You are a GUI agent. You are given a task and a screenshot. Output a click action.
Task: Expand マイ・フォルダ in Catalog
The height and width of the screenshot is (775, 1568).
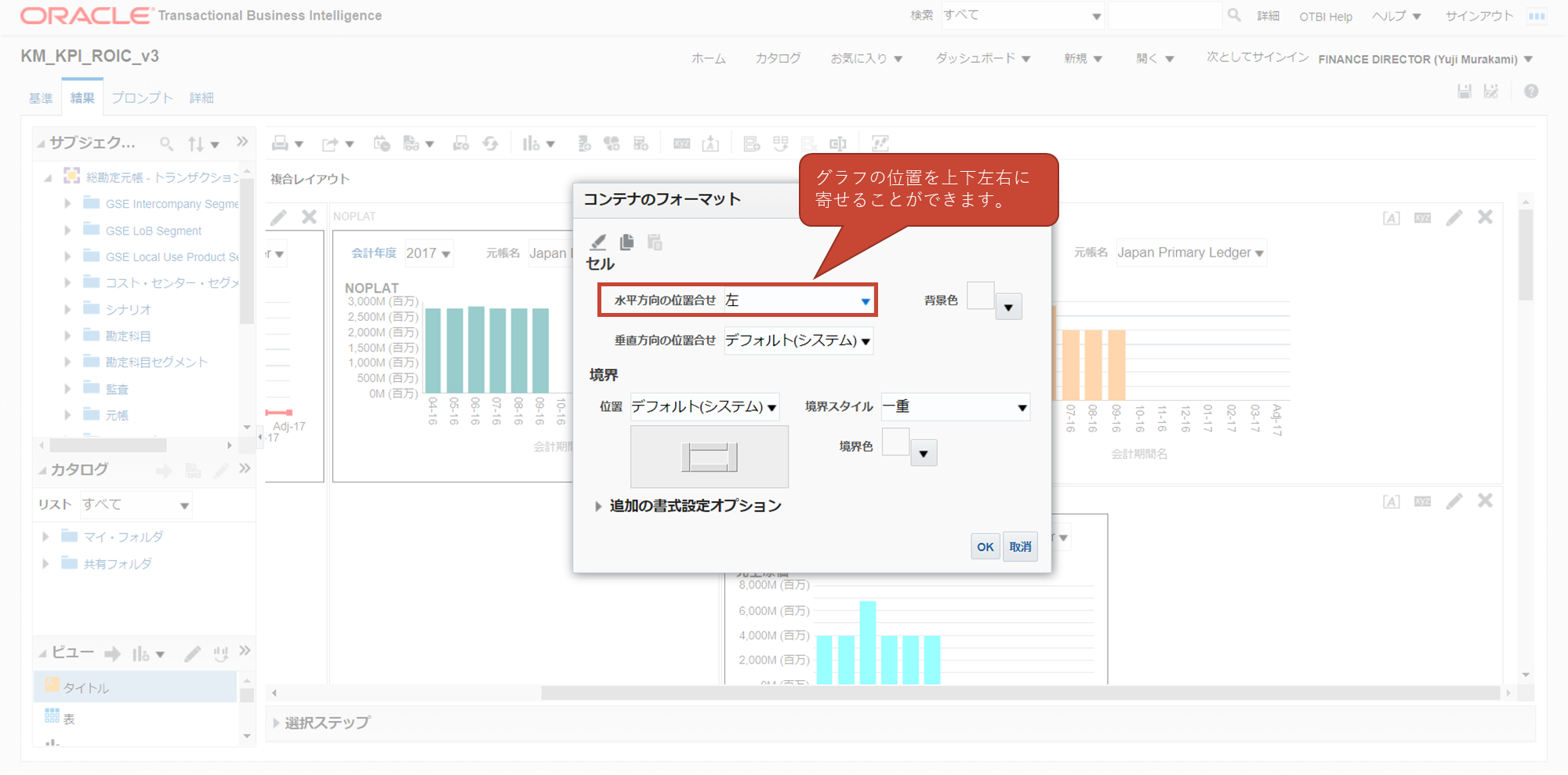click(x=45, y=537)
